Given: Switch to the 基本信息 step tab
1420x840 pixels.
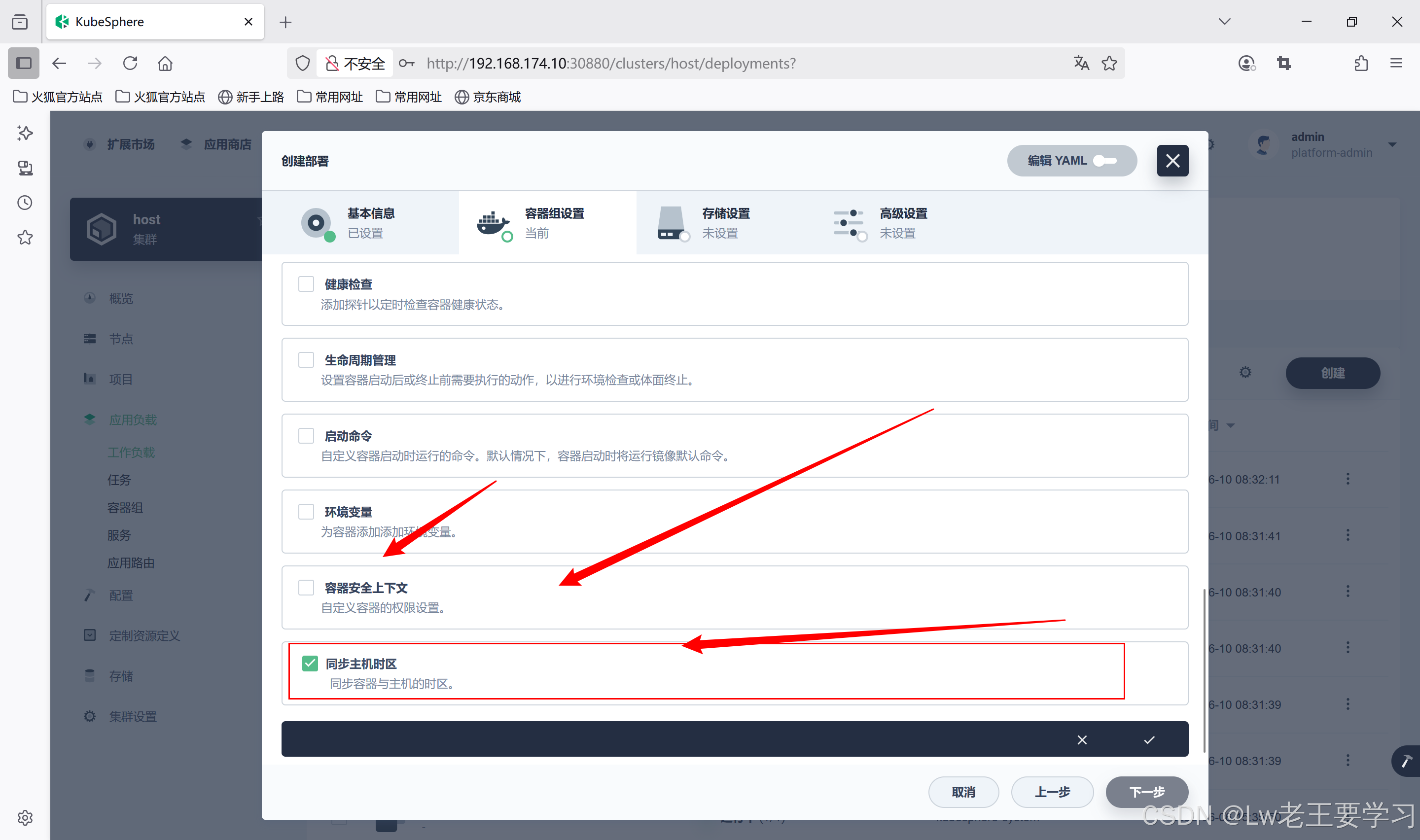Looking at the screenshot, I should (x=360, y=223).
